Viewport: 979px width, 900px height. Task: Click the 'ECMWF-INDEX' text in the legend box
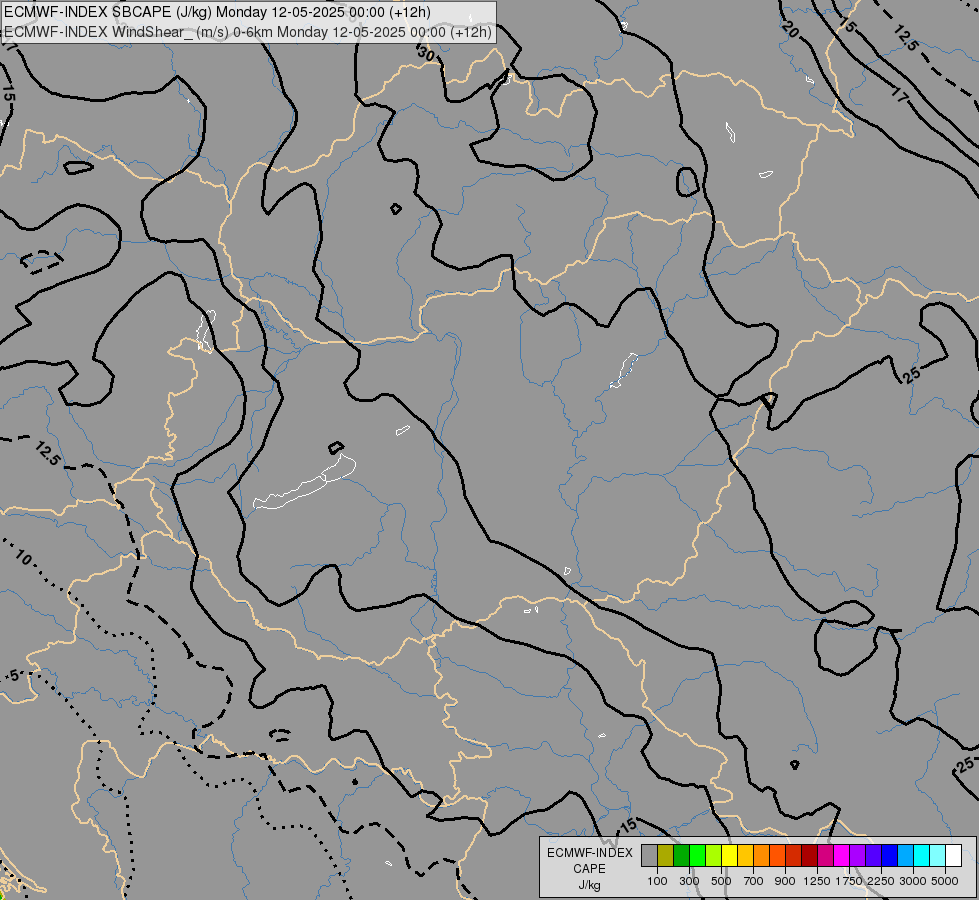589,853
